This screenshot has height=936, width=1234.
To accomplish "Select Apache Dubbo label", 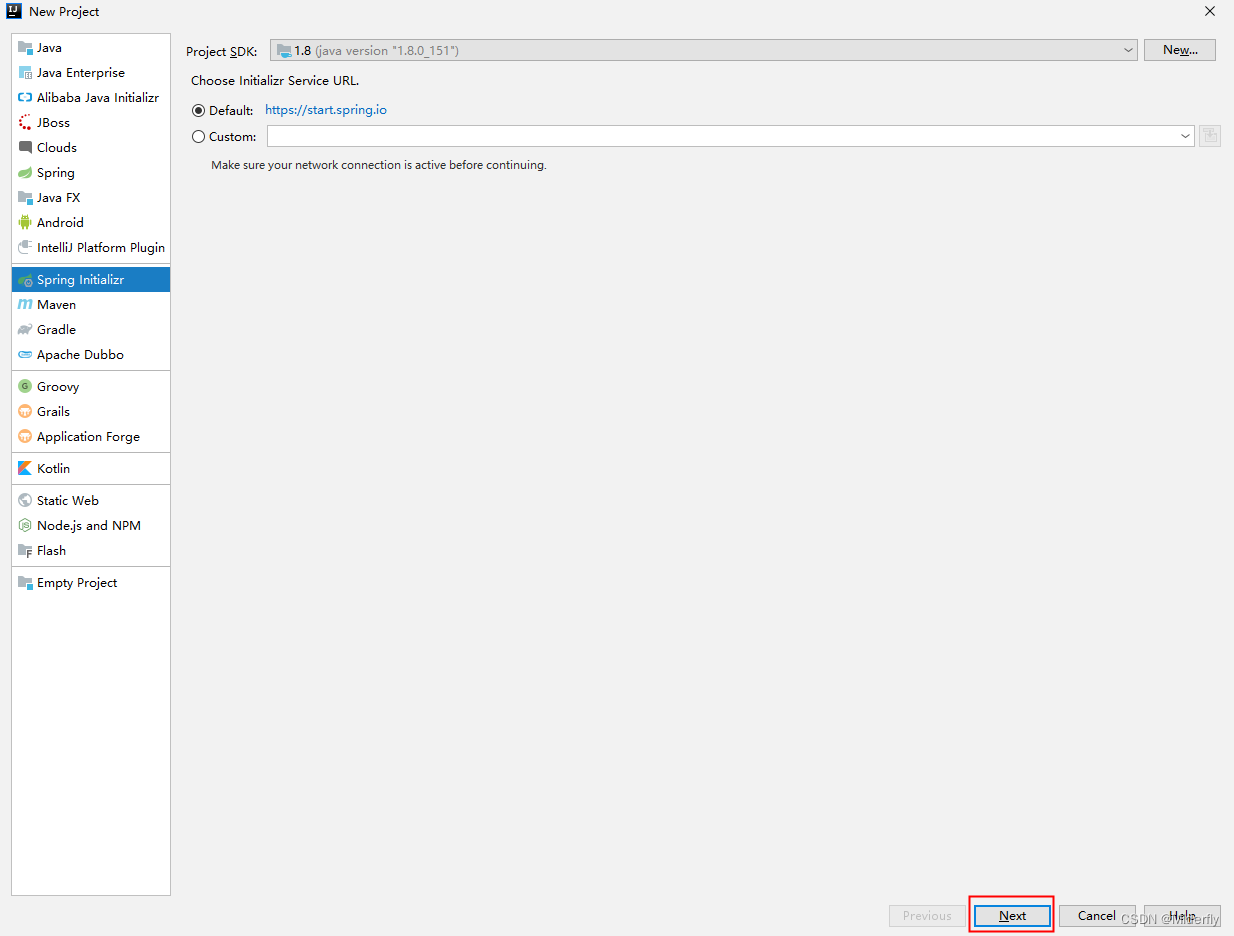I will click(x=80, y=355).
